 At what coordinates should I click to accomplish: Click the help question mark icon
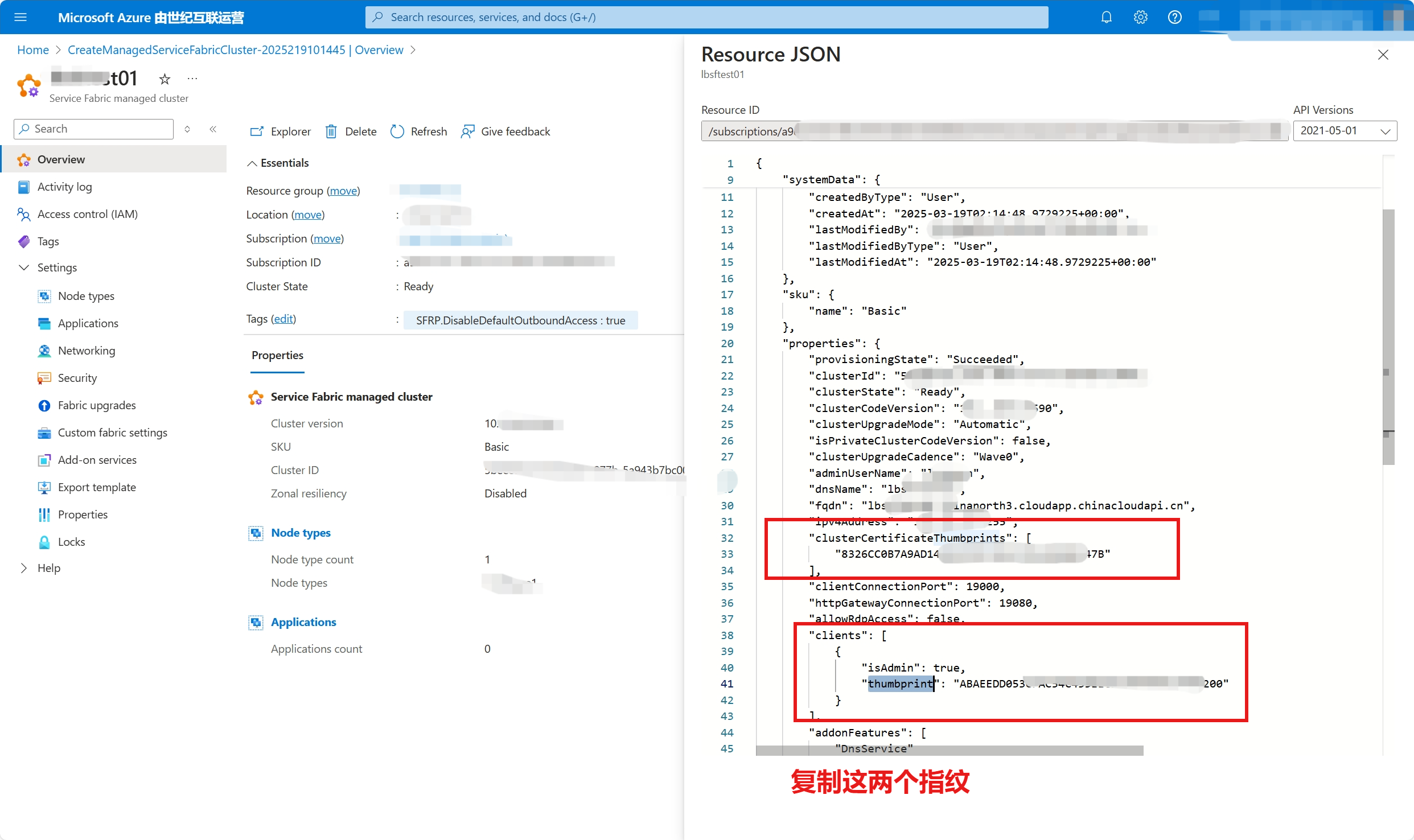click(x=1174, y=17)
